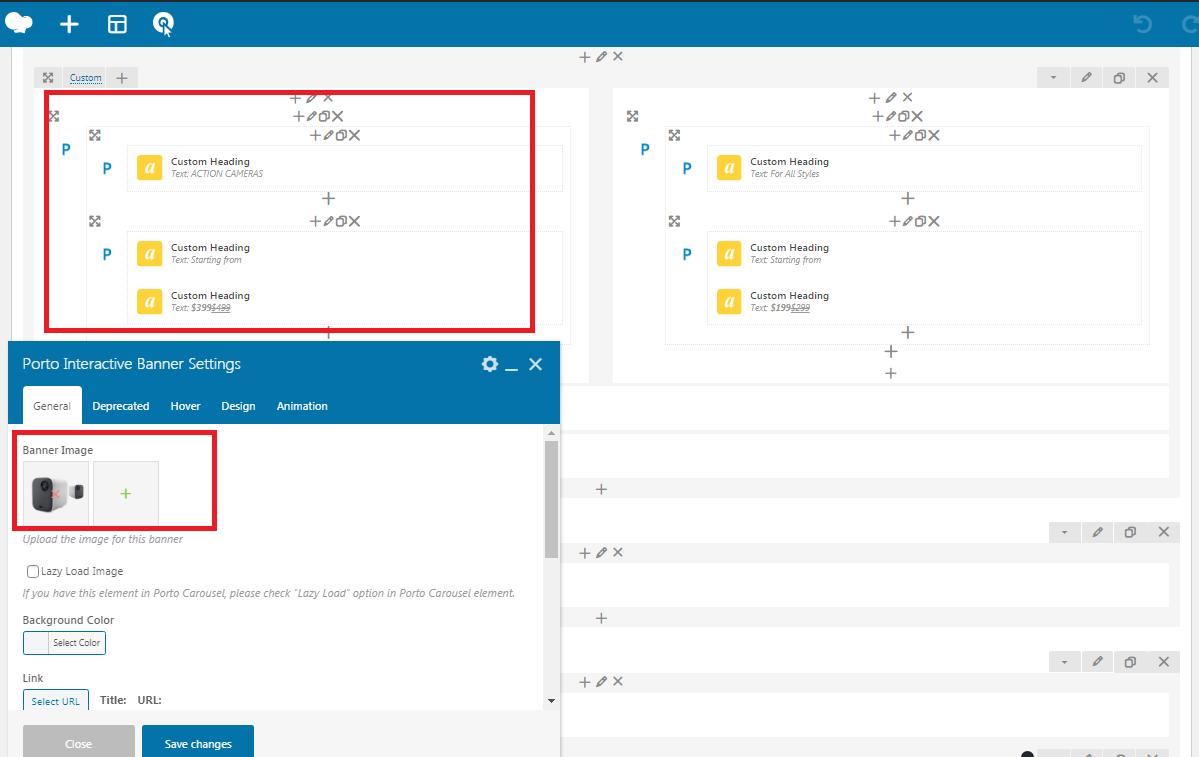Click the Save changes button
This screenshot has height=757, width=1199.
pyautogui.click(x=198, y=743)
